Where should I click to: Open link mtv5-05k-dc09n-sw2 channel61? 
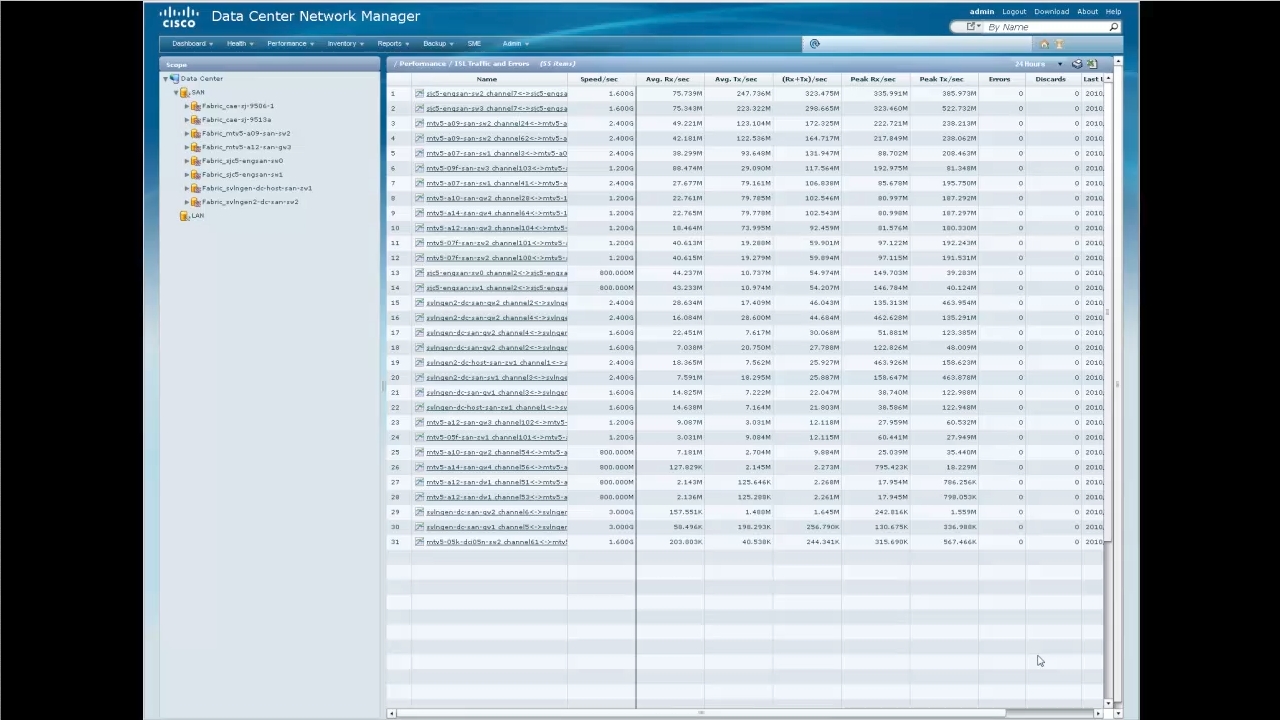496,542
